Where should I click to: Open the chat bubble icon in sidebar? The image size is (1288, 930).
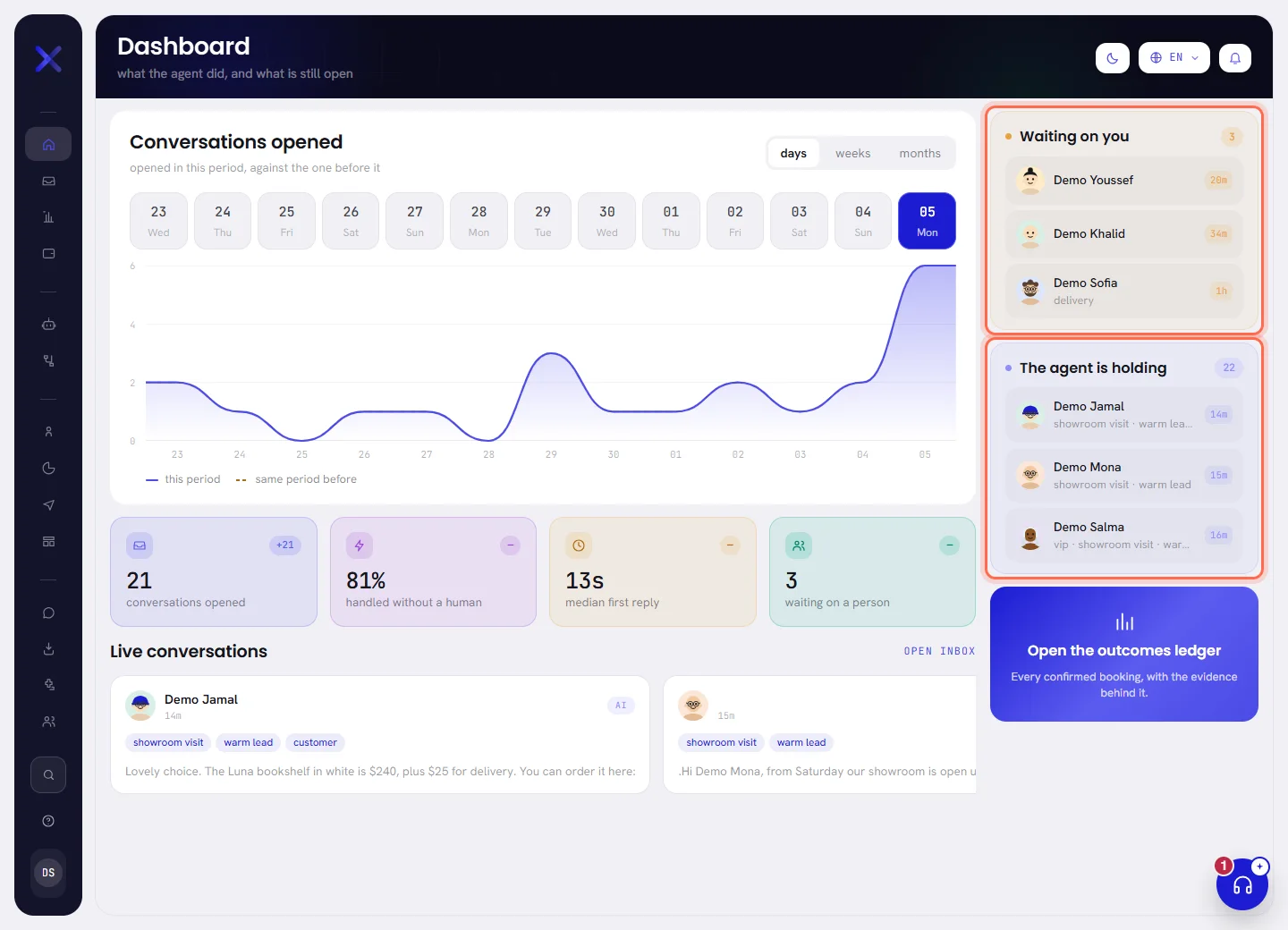[x=48, y=613]
